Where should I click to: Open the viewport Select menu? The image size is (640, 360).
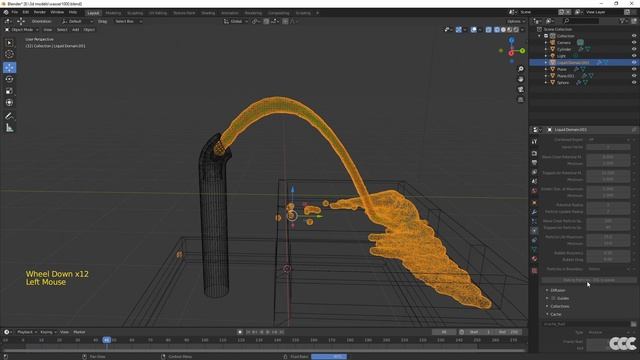pos(62,29)
